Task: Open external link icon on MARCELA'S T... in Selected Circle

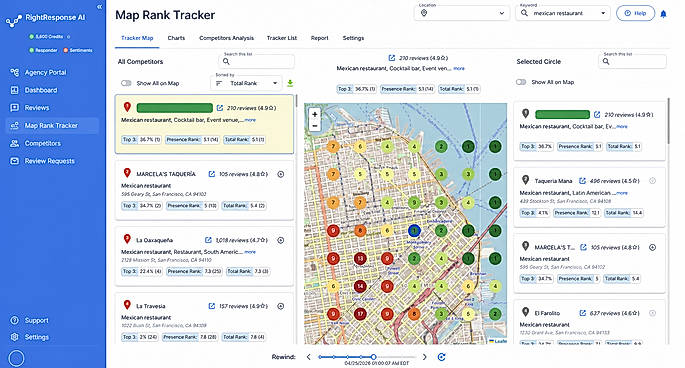Action: tap(583, 247)
